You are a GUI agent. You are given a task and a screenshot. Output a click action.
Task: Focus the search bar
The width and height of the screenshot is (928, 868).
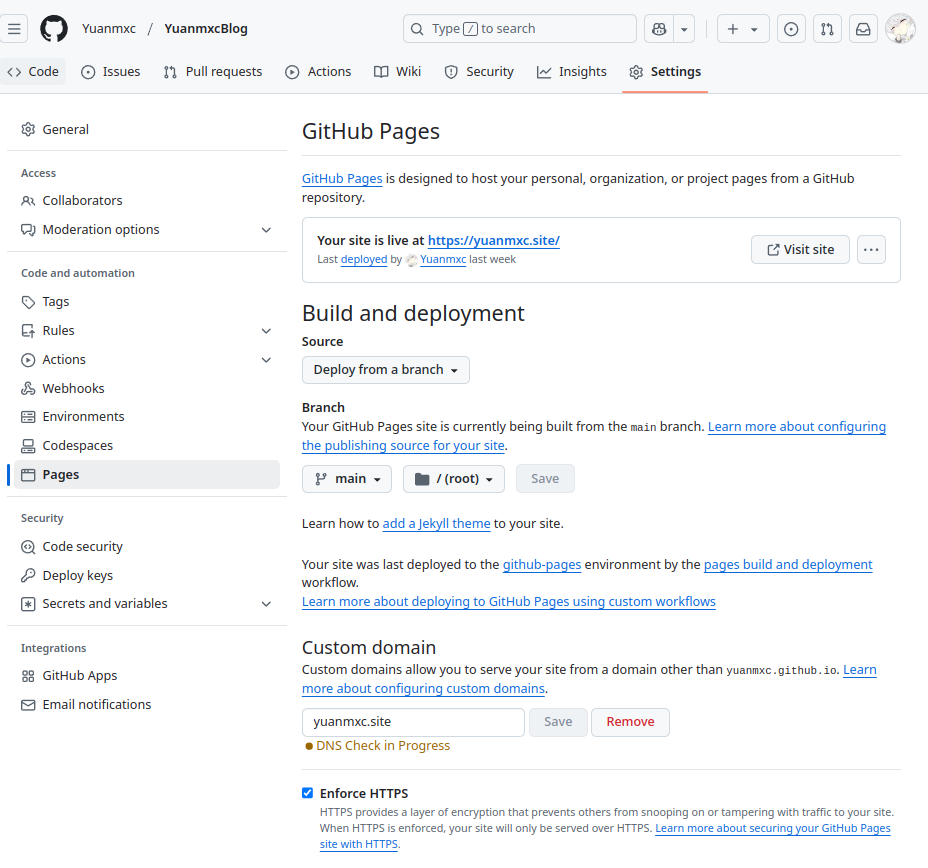pyautogui.click(x=520, y=29)
